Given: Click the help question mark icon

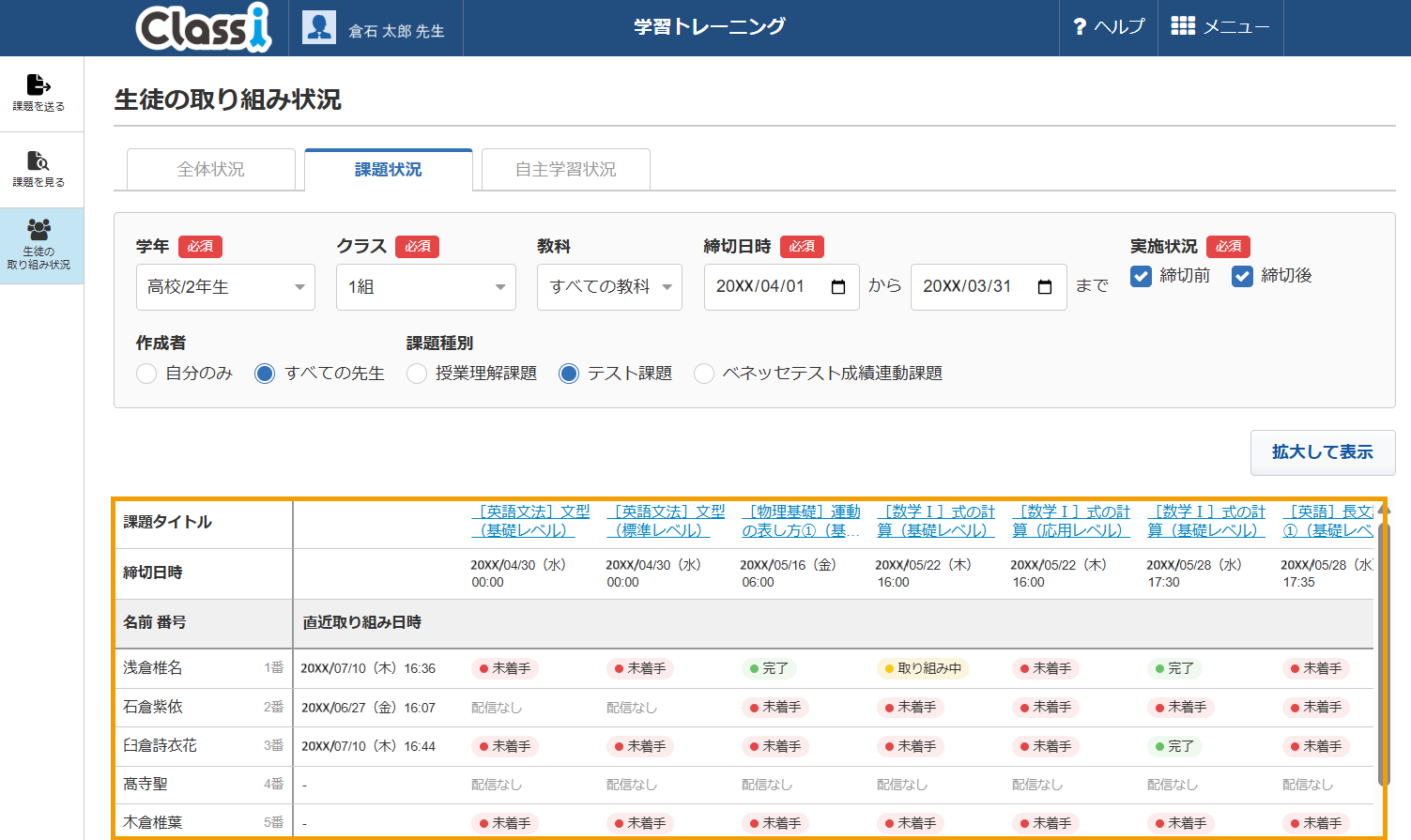Looking at the screenshot, I should tap(1080, 27).
